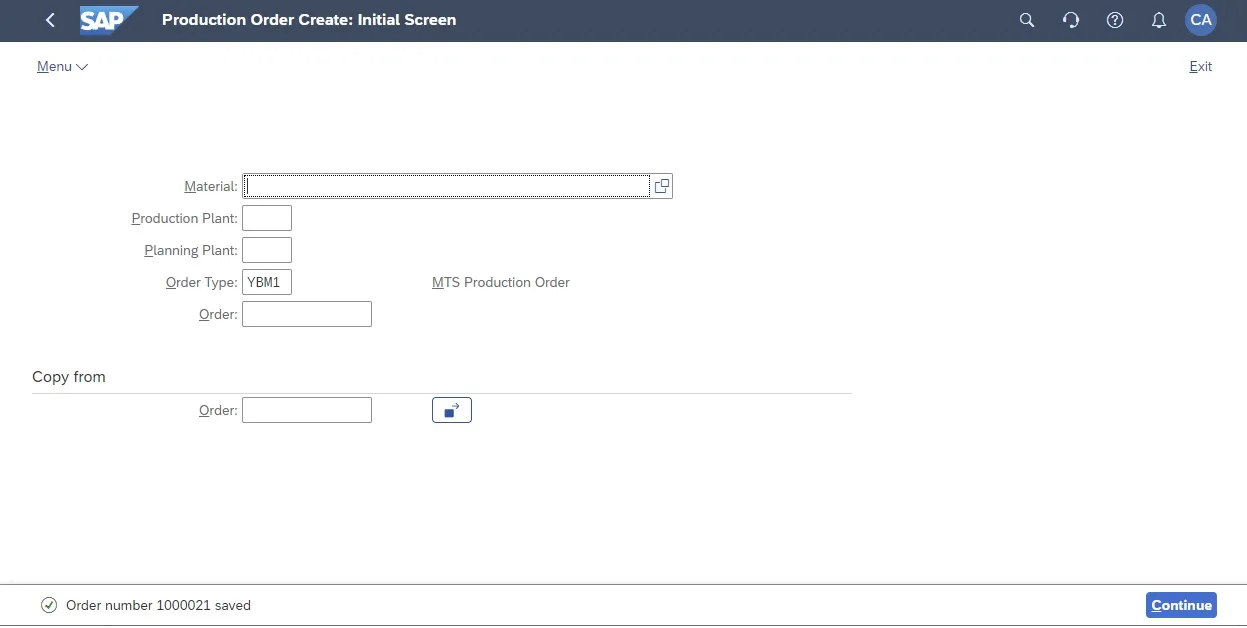Open the search magnifier in header
Viewport: 1247px width, 628px height.
(1026, 20)
